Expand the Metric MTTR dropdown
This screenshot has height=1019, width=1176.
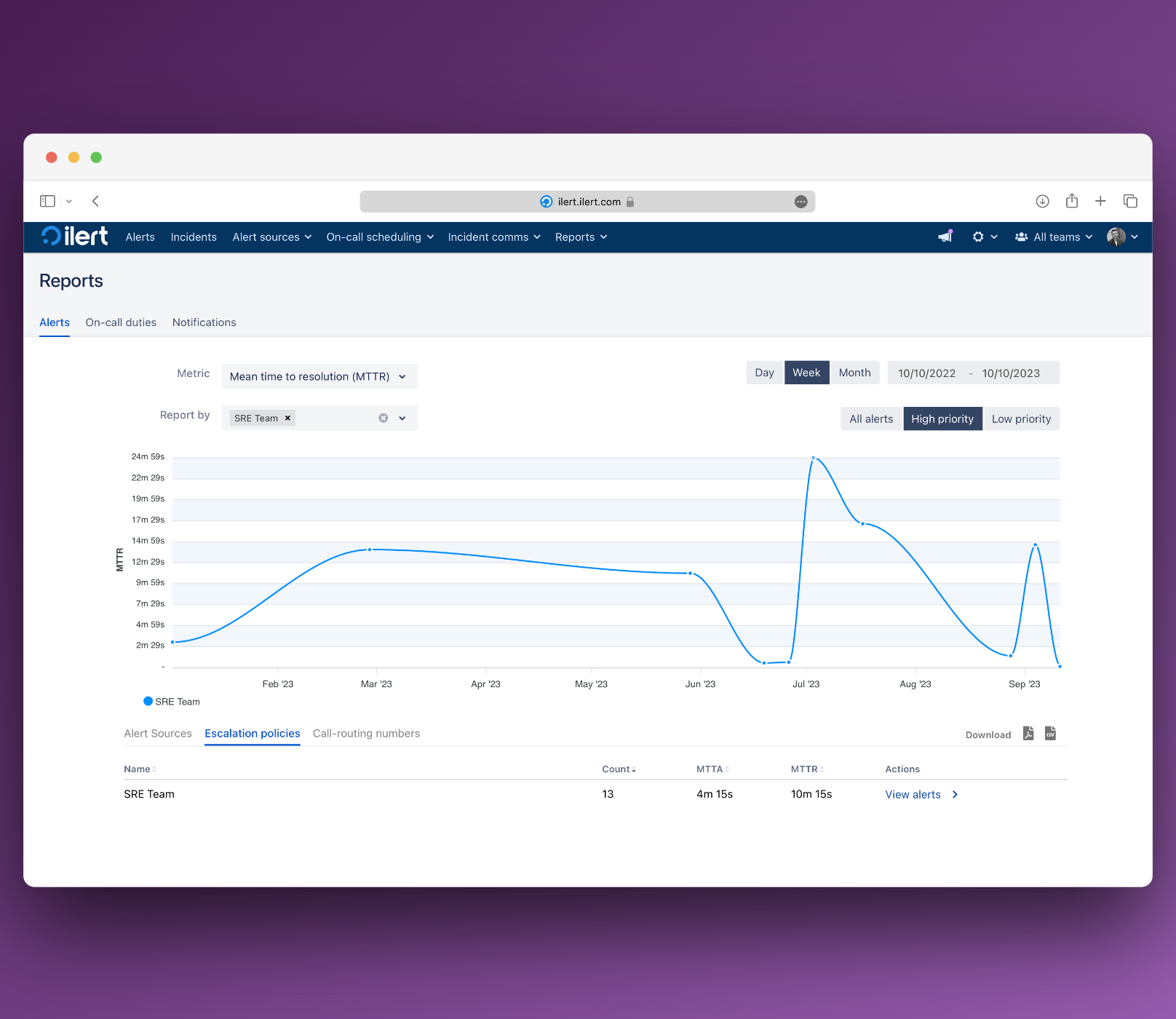(x=319, y=376)
